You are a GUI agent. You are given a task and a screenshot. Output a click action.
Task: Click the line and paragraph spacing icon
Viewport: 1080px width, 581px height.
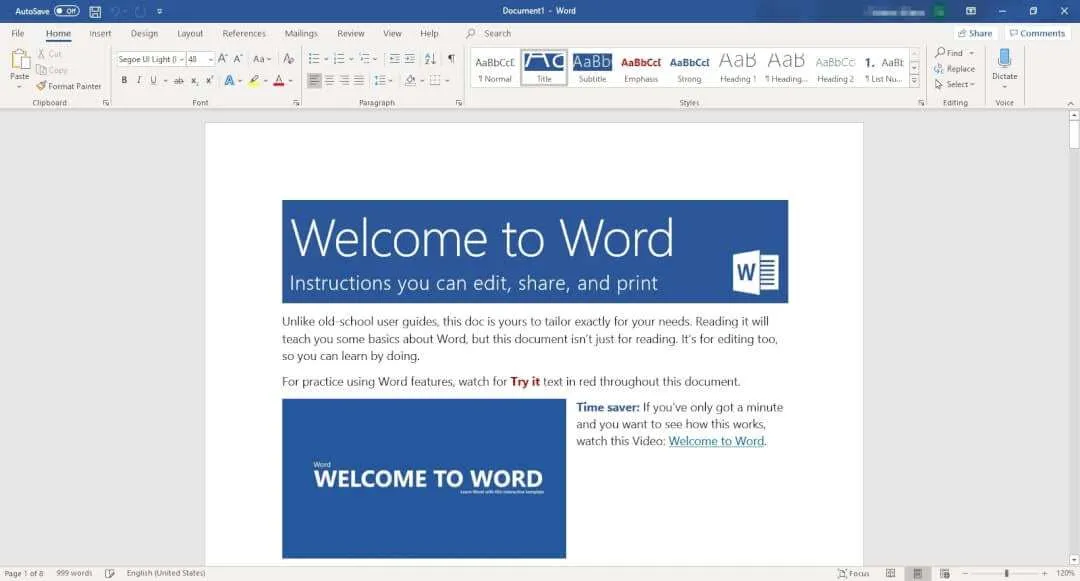[x=380, y=81]
